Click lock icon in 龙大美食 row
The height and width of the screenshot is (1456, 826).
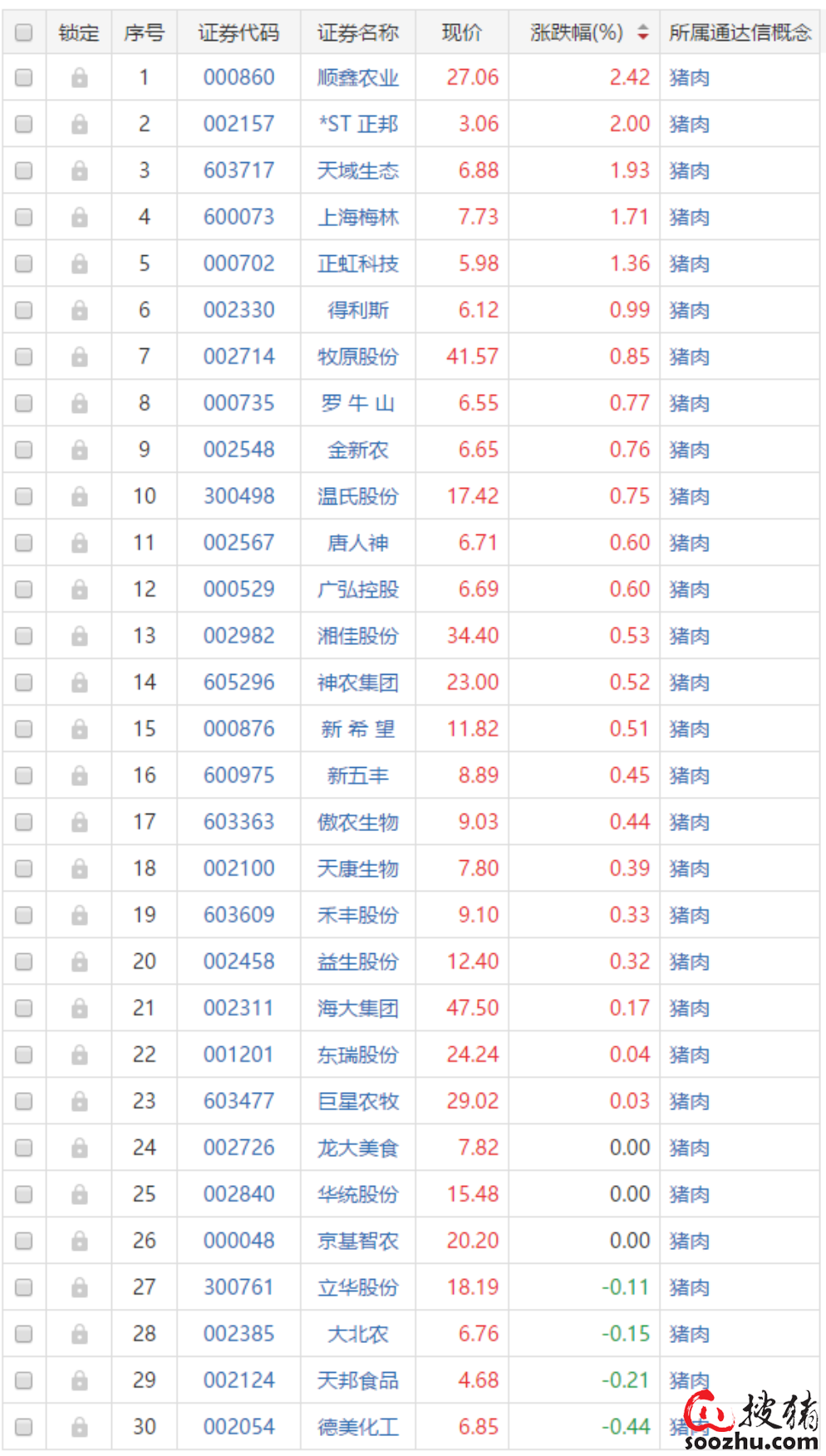79,1149
